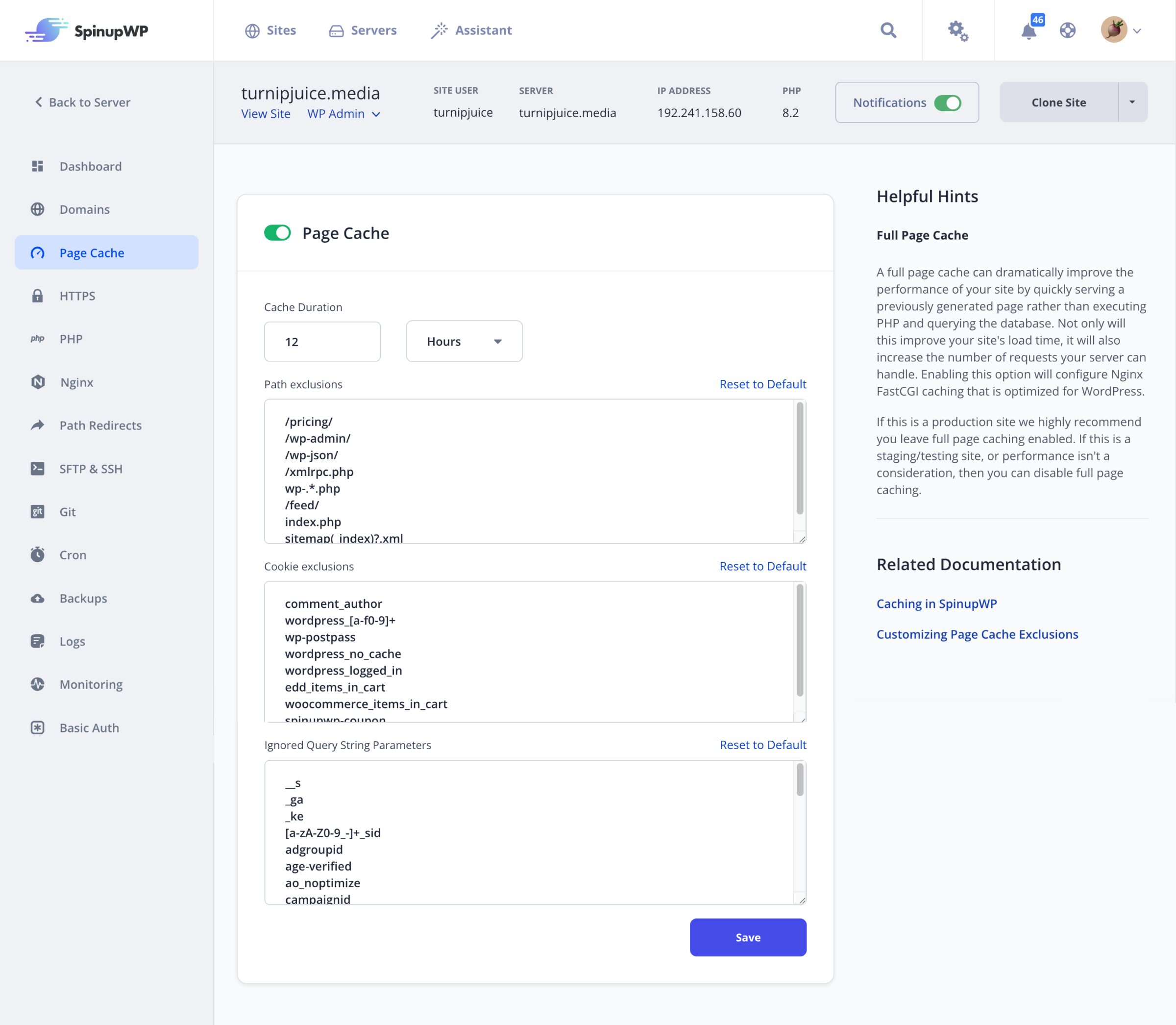The image size is (1176, 1025).
Task: Navigate to the Servers tab
Action: click(x=363, y=30)
